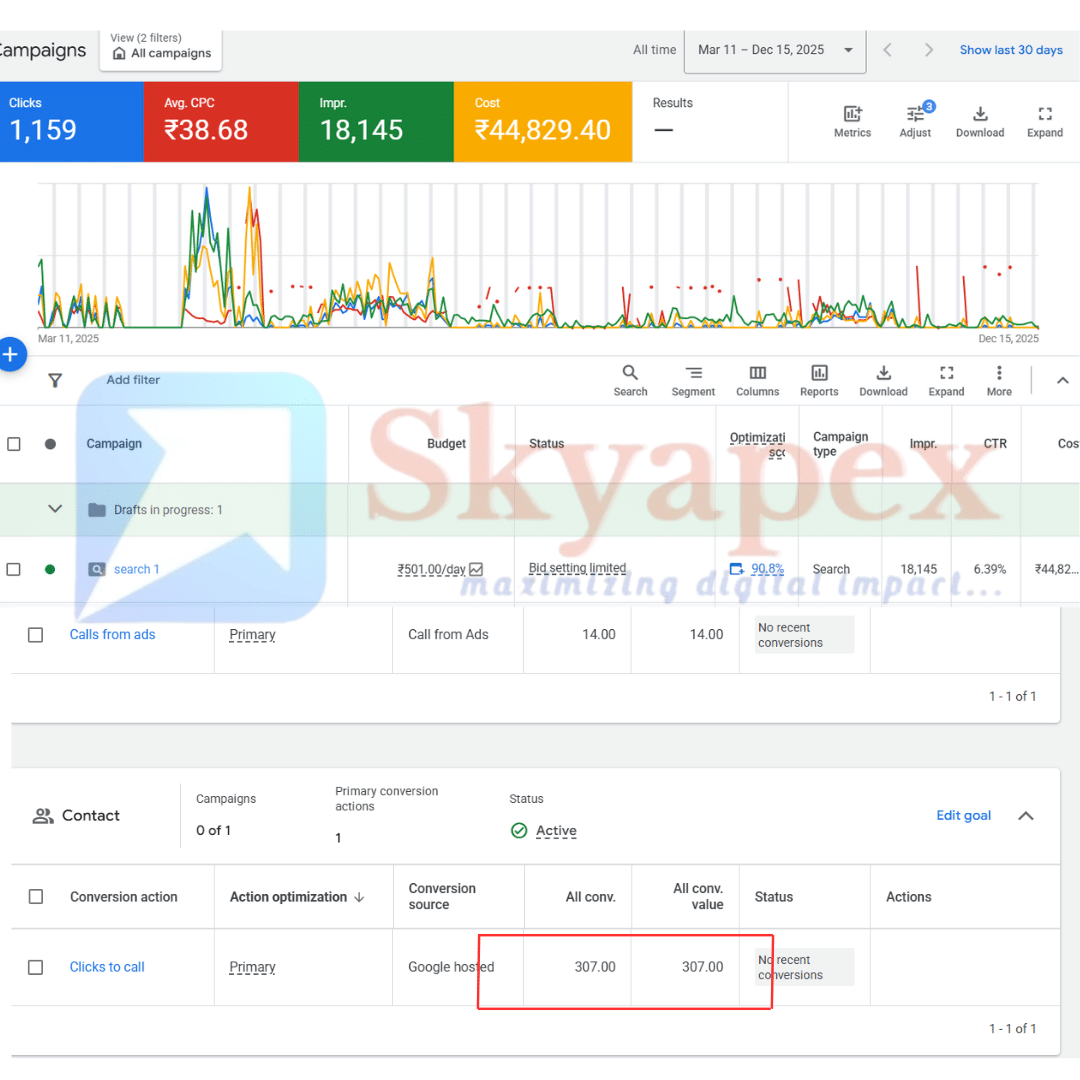
Task: Open the Metrics chart options icon
Action: point(852,115)
